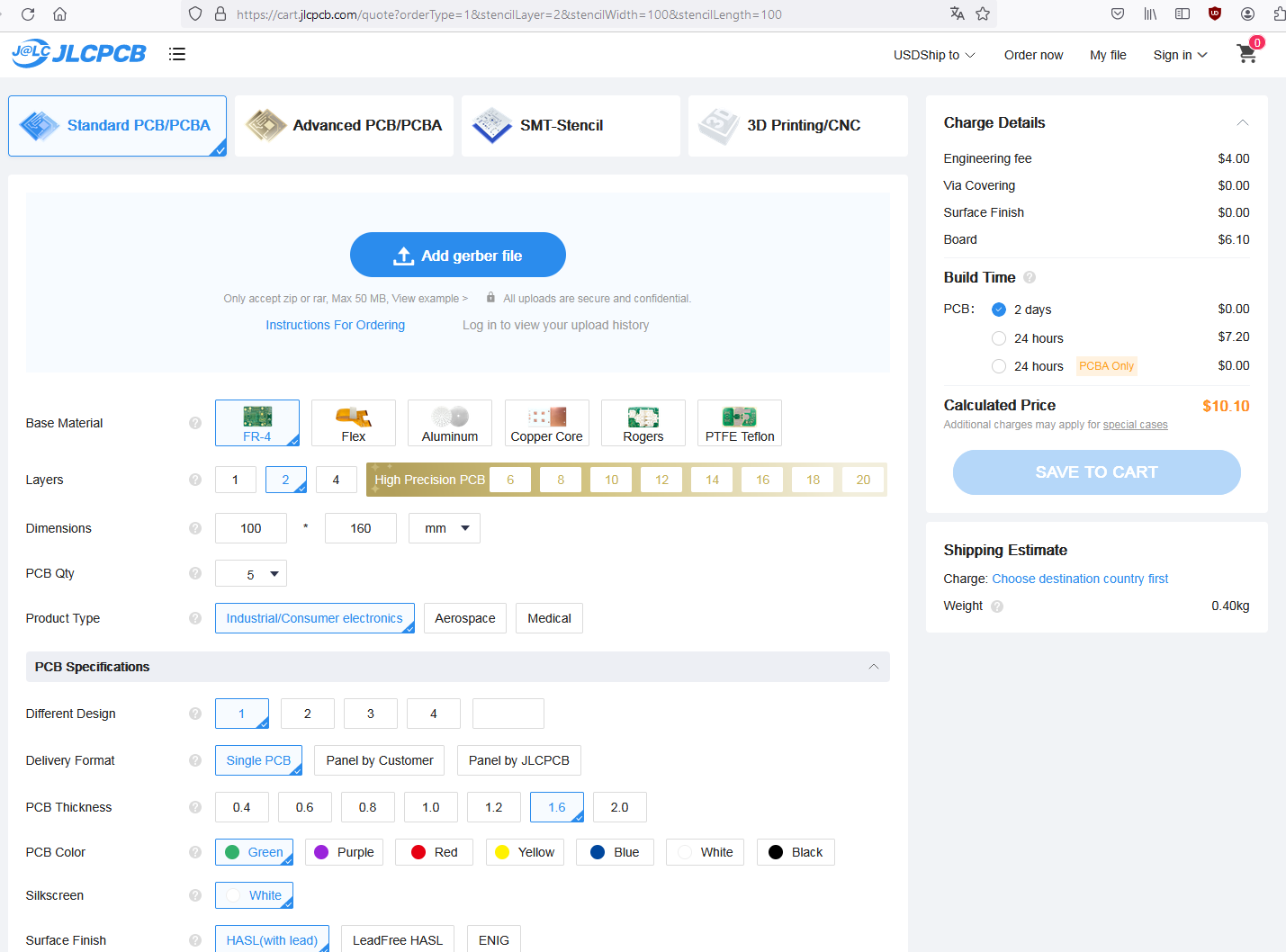Switch to SMT-Stencil tab
Viewport: 1286px width, 952px height.
click(571, 126)
